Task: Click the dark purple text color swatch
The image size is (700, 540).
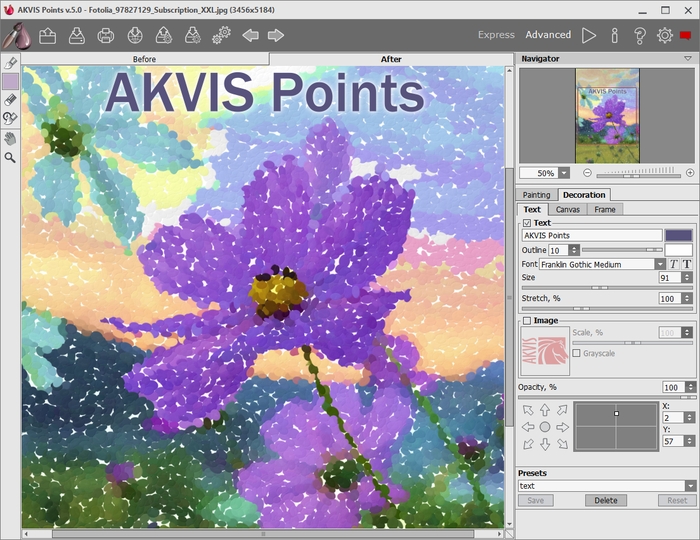Action: [x=679, y=235]
